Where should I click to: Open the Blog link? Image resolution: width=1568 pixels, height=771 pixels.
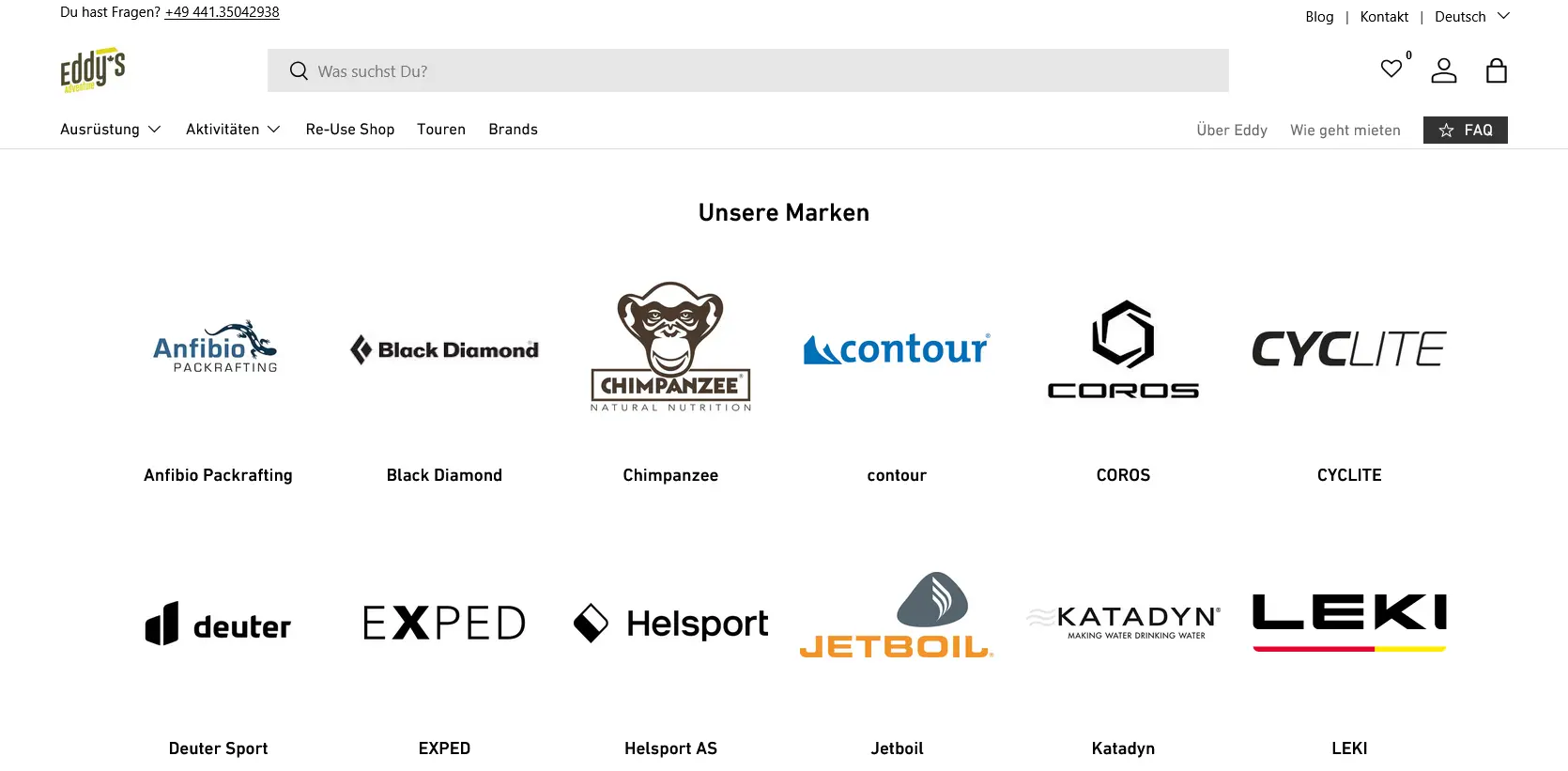point(1319,17)
